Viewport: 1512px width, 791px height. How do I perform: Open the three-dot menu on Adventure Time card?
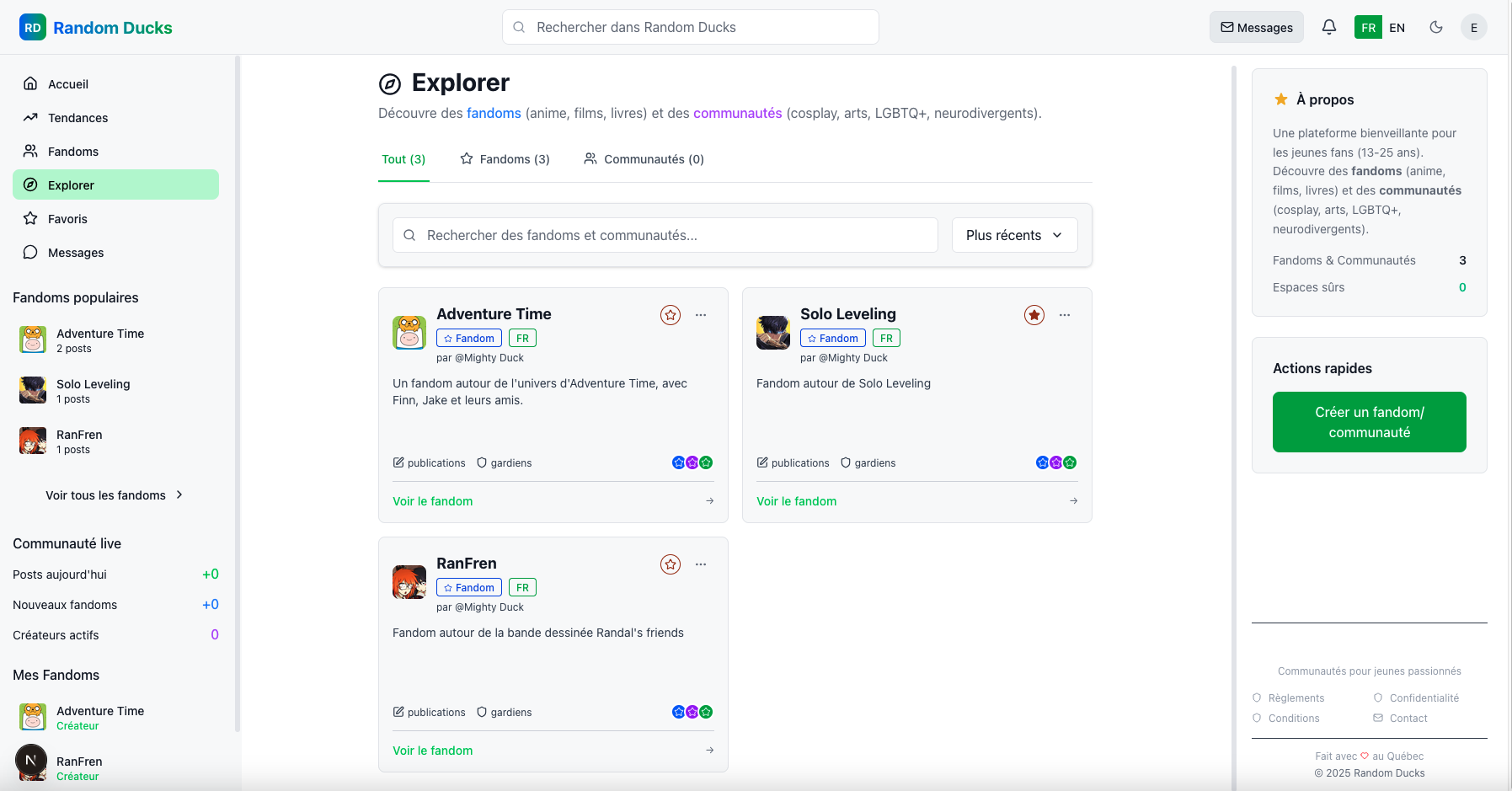point(702,314)
